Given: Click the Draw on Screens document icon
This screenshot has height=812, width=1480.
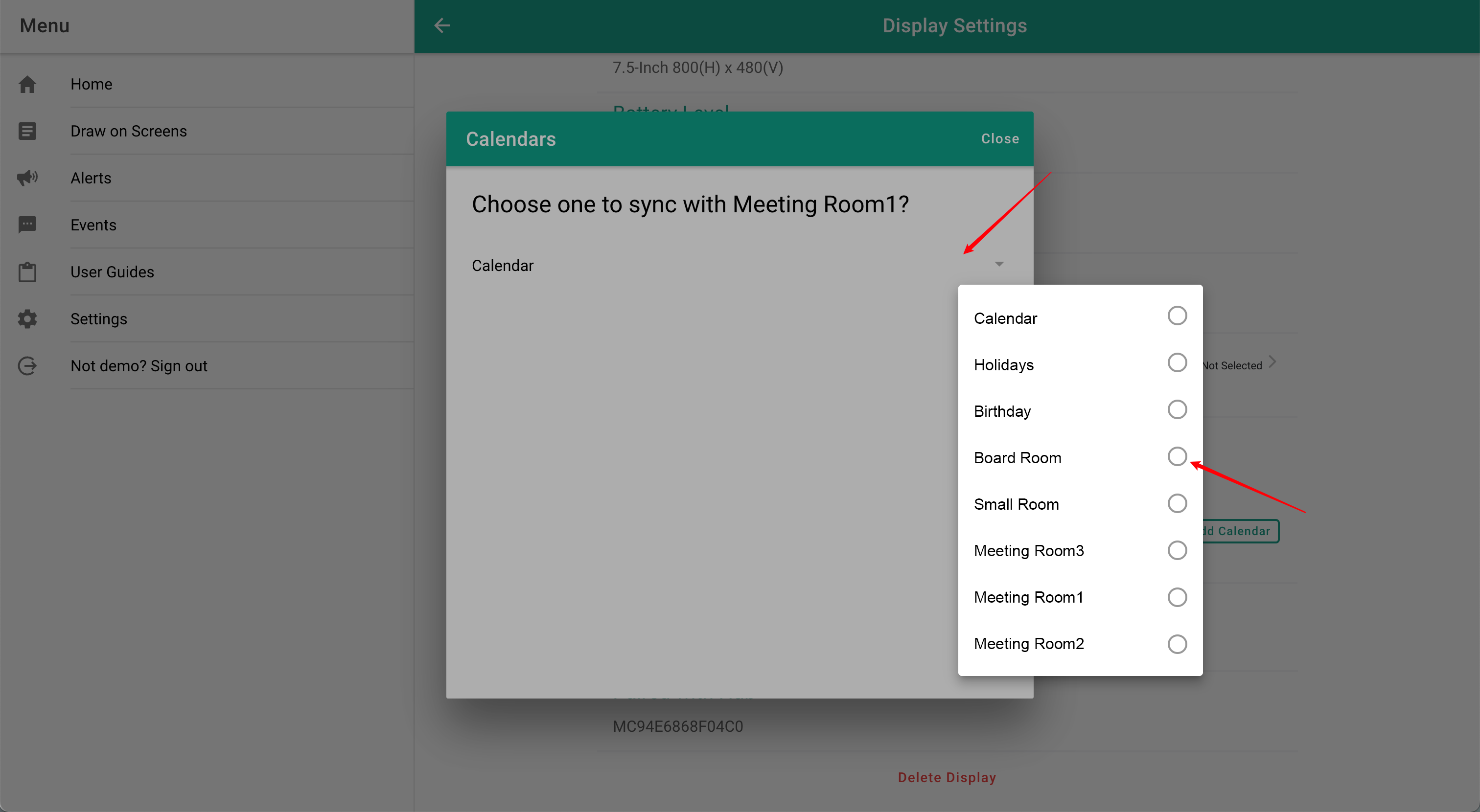Looking at the screenshot, I should click(x=27, y=131).
